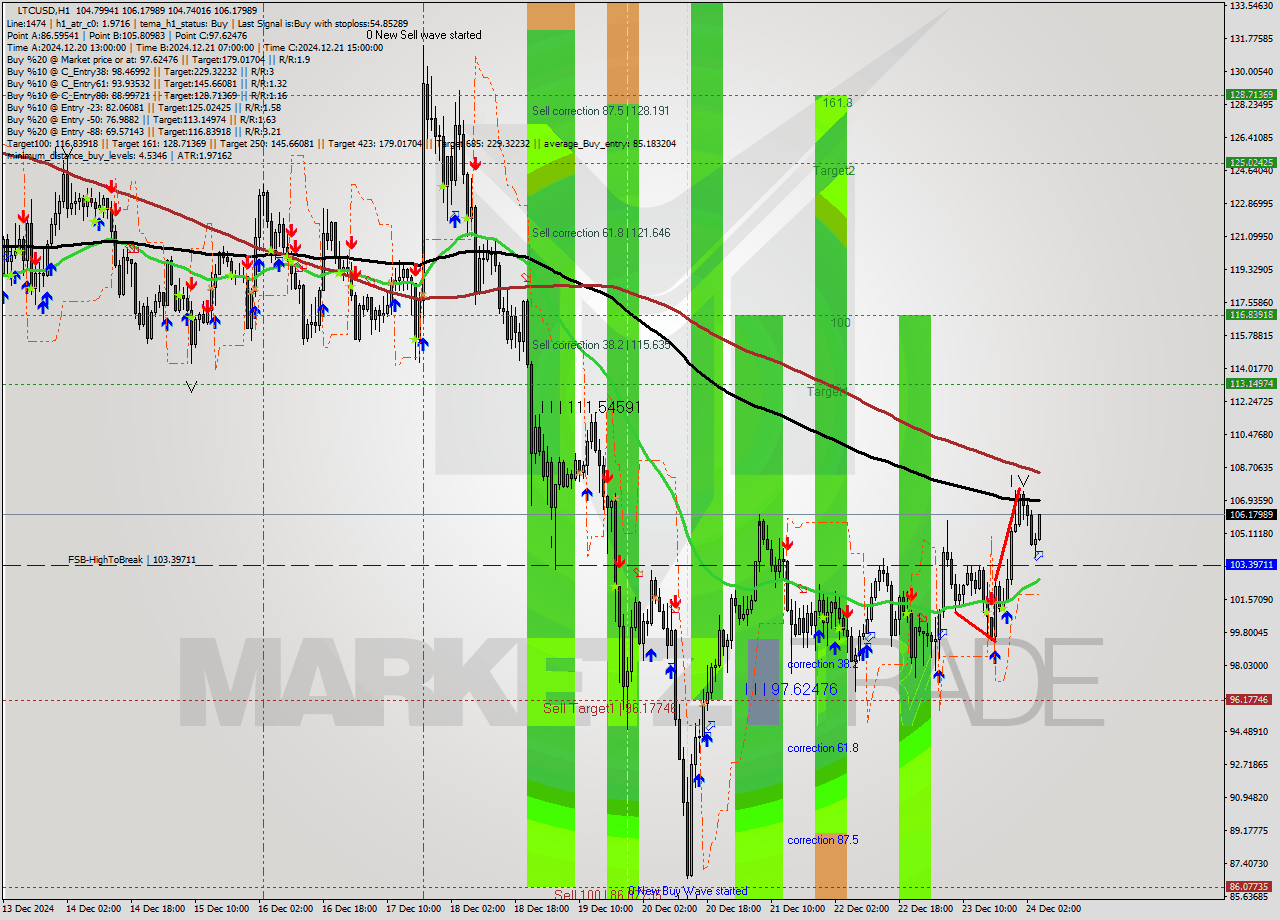Click the 'Sell correction 87.5 | 128.191' label
1280x920 pixels.
[x=601, y=111]
